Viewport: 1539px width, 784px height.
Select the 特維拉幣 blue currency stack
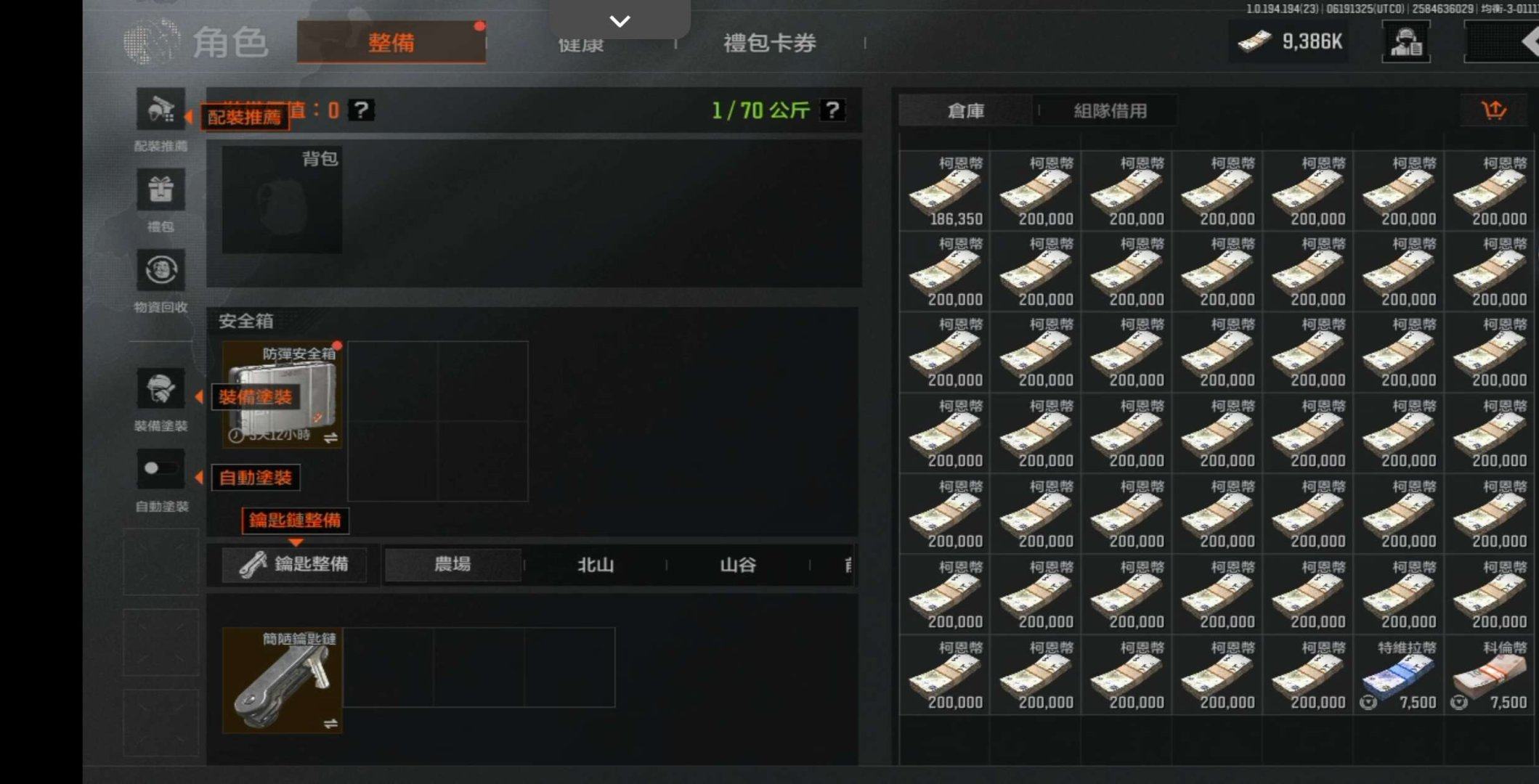pos(1399,675)
